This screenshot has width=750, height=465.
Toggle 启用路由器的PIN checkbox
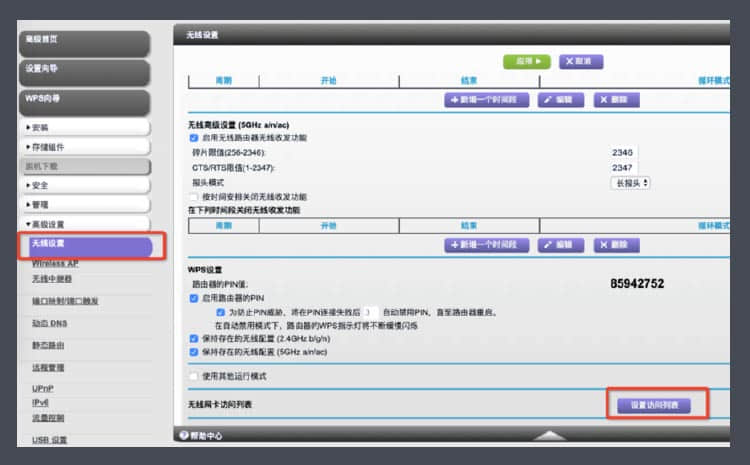tap(194, 299)
